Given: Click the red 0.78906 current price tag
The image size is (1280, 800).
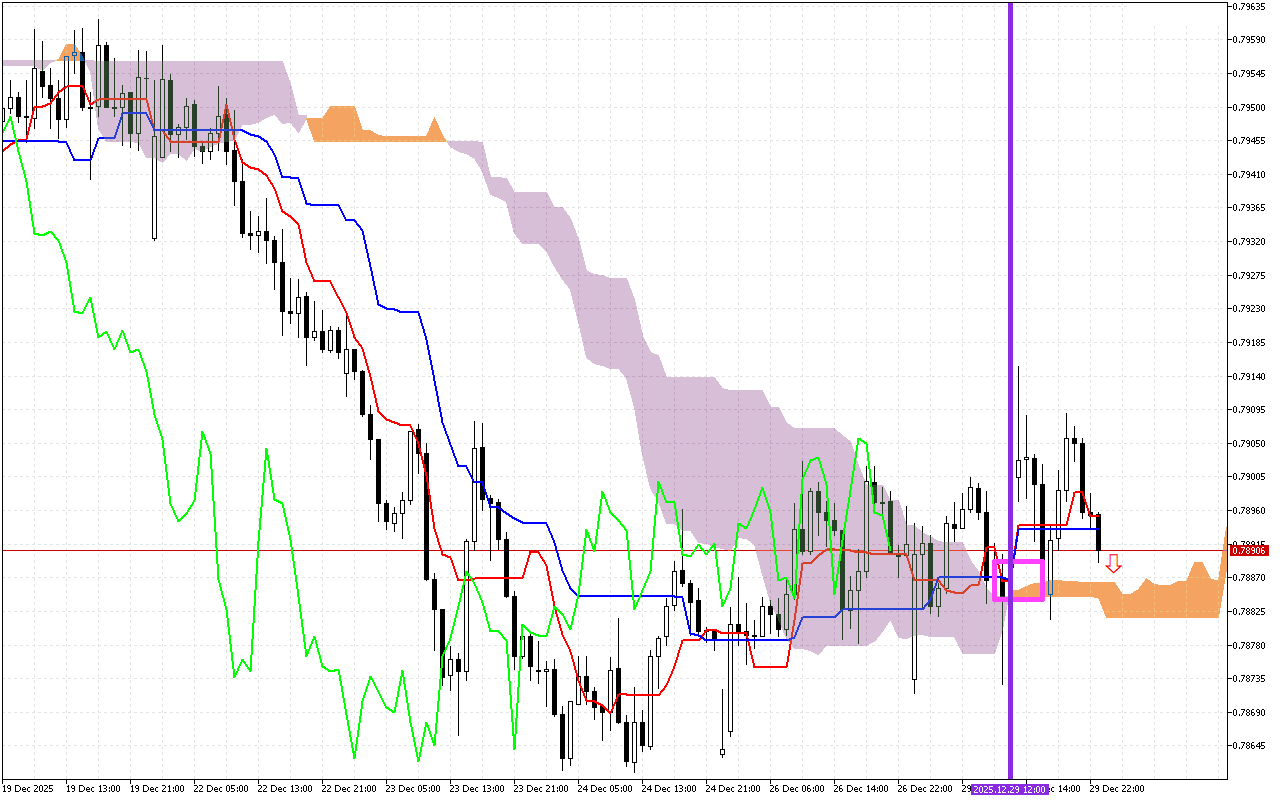Looking at the screenshot, I should [1248, 550].
